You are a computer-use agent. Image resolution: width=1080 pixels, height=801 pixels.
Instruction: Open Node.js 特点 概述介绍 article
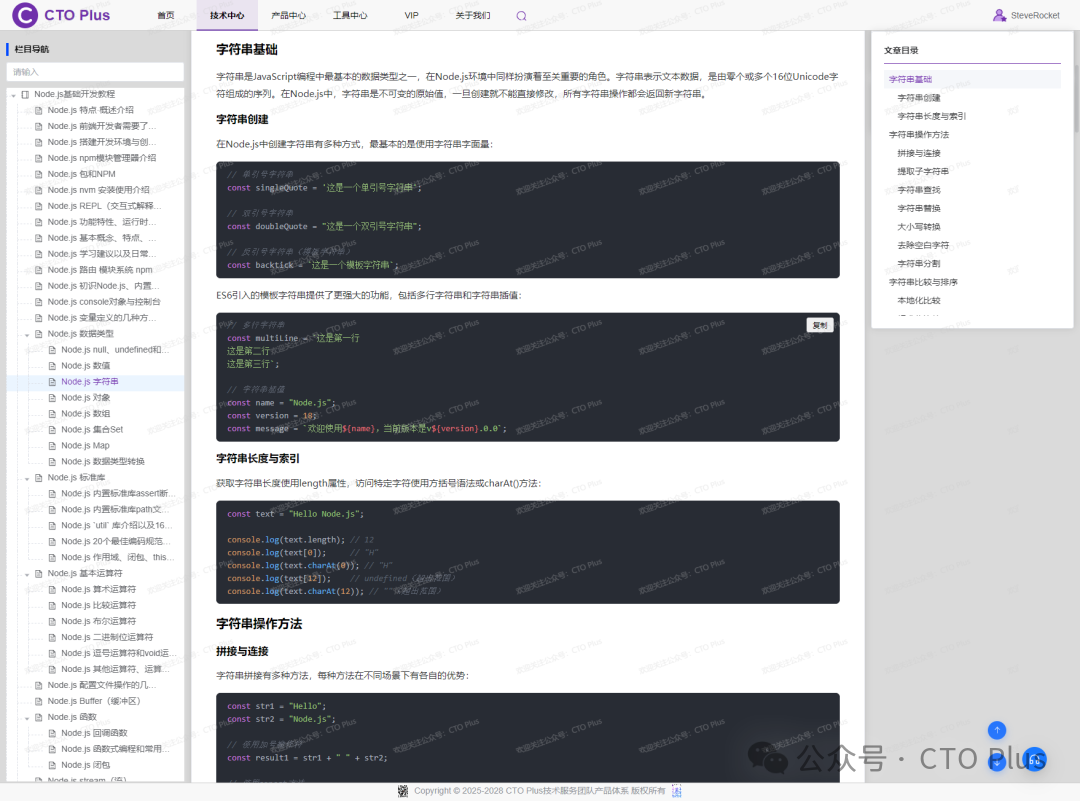[90, 110]
